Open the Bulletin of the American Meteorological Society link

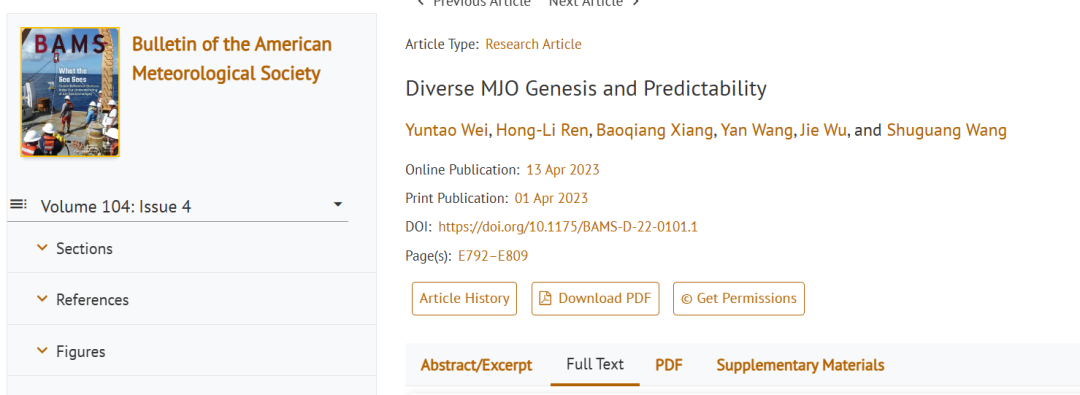click(x=231, y=59)
